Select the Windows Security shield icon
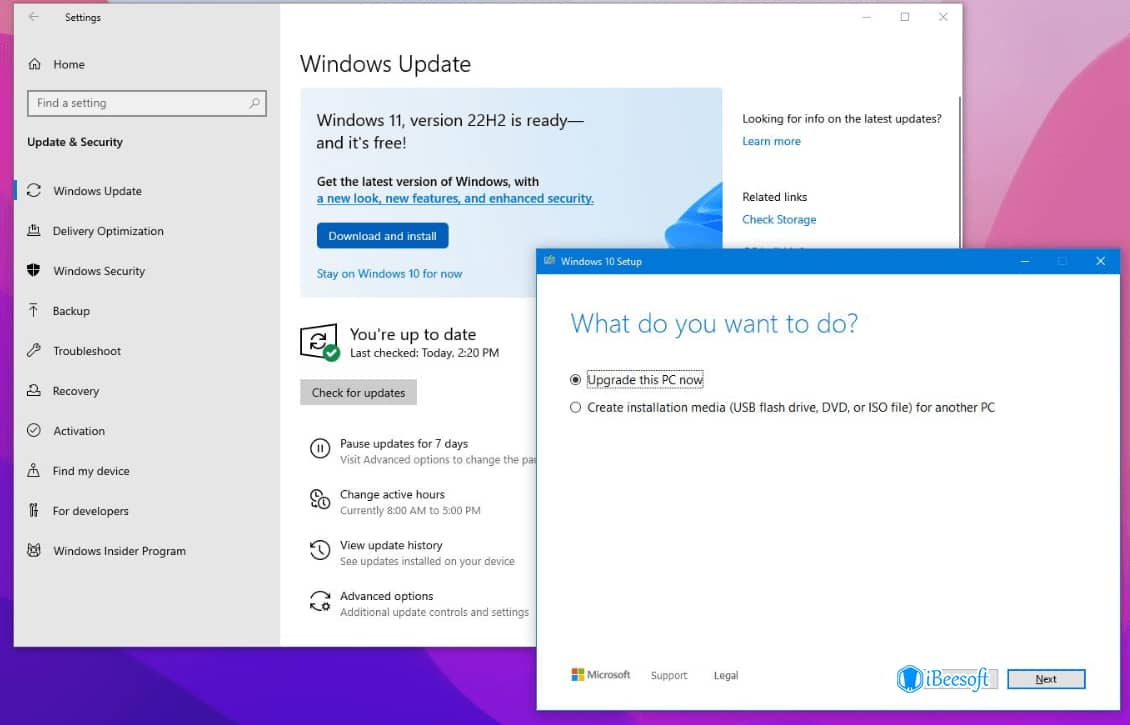The width and height of the screenshot is (1130, 725). pyautogui.click(x=34, y=271)
